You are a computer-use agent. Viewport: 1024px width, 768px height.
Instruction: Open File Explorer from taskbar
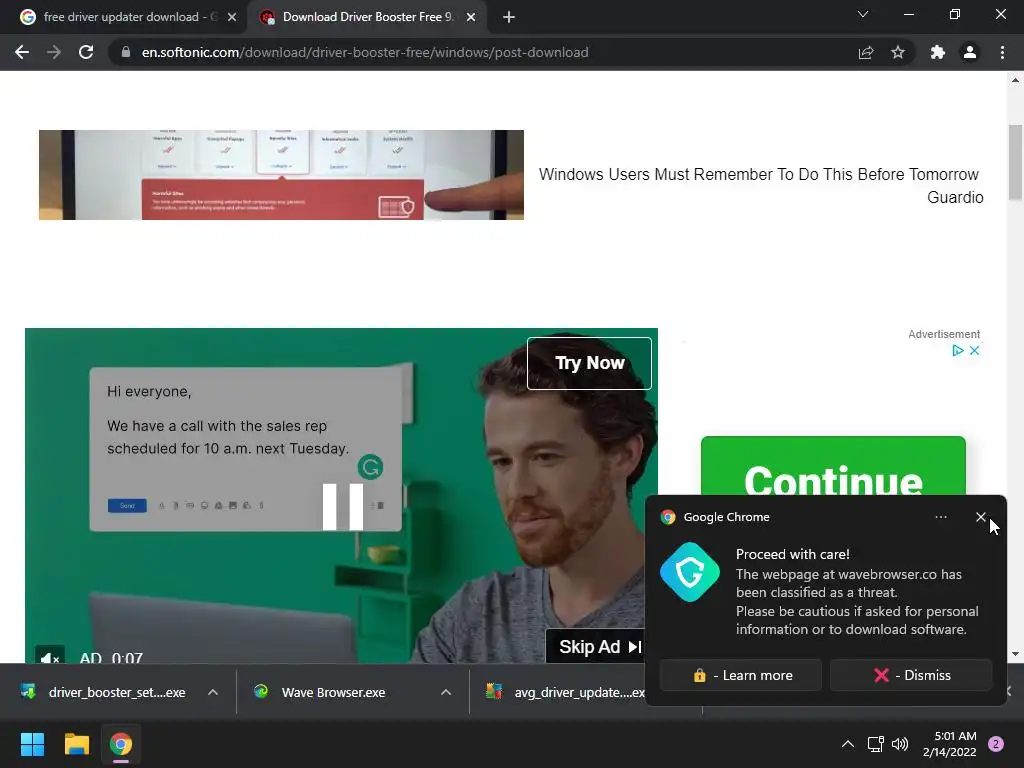pos(76,744)
